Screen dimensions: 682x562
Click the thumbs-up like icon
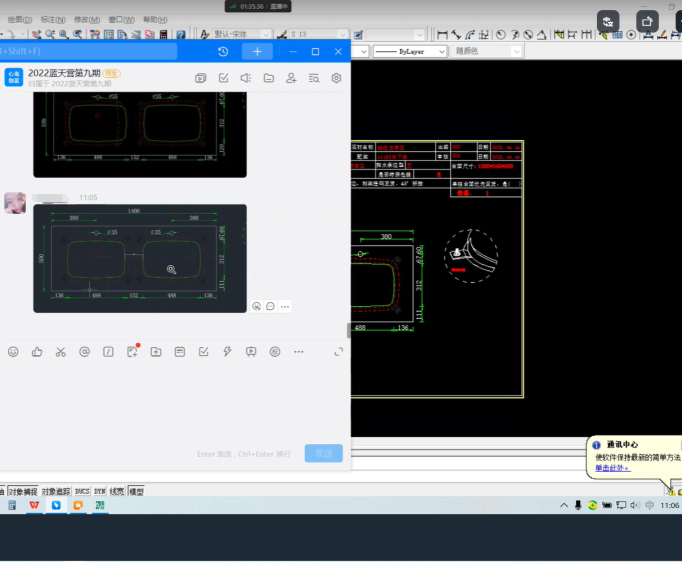click(x=37, y=352)
